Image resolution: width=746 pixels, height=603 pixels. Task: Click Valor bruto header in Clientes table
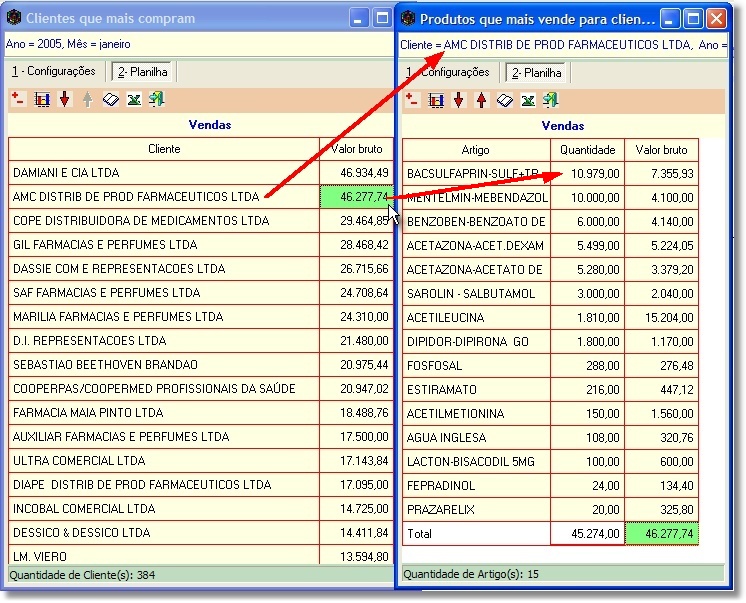[357, 149]
